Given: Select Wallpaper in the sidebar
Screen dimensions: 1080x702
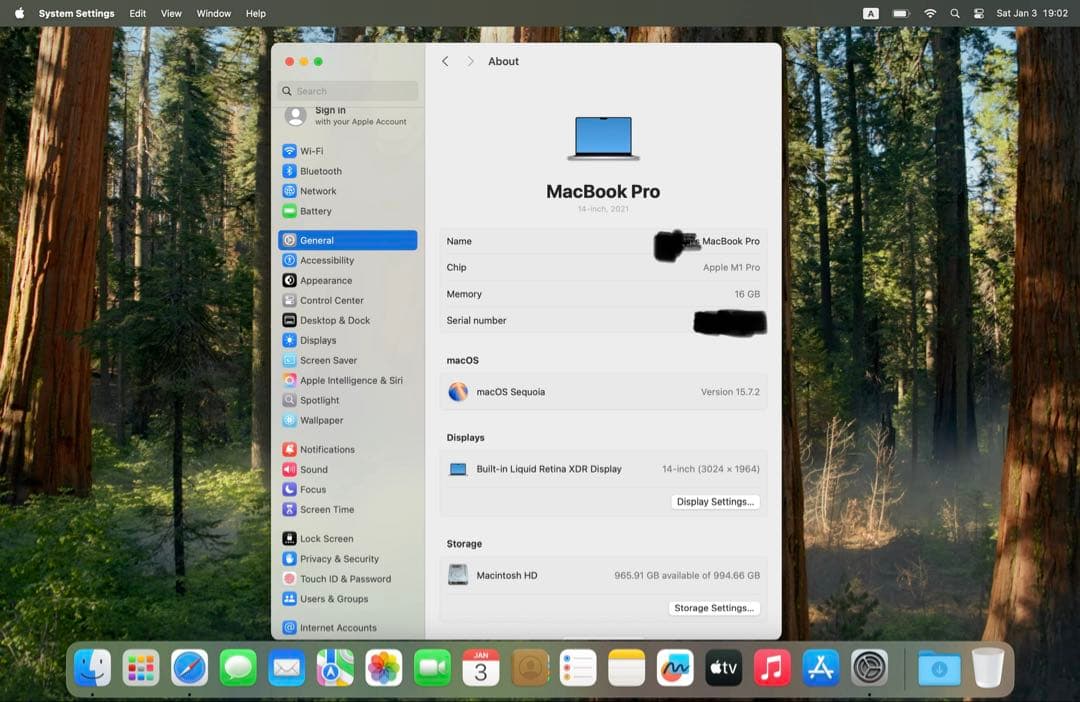Looking at the screenshot, I should coord(321,420).
